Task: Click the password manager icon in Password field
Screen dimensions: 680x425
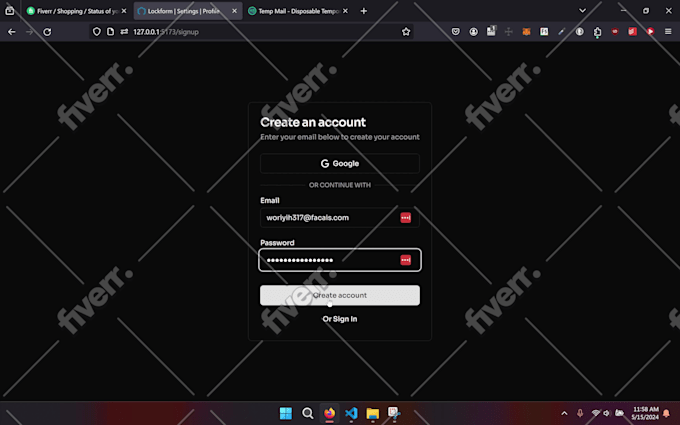Action: click(x=405, y=260)
